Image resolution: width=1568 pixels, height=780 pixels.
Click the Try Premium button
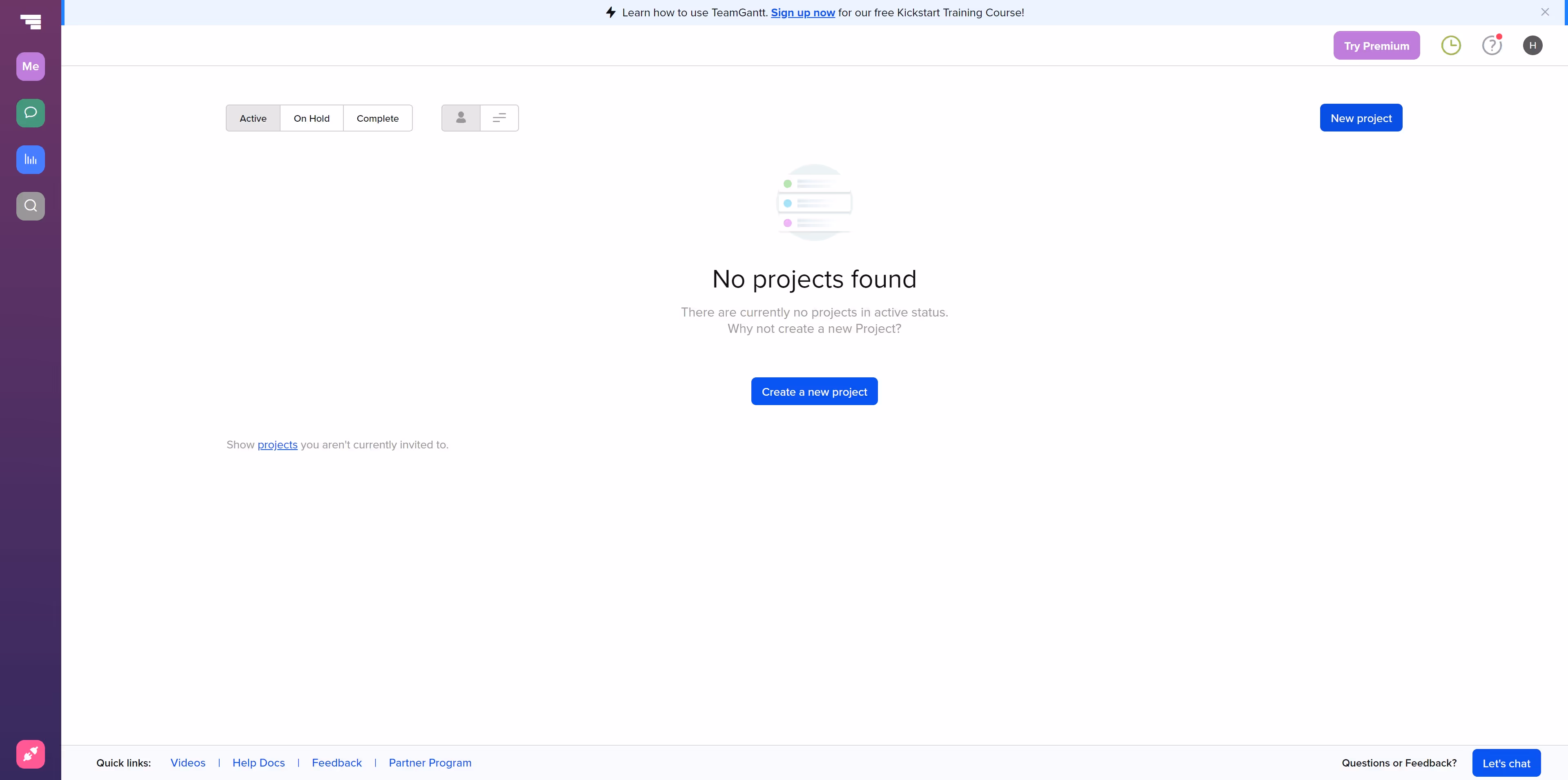(1376, 46)
